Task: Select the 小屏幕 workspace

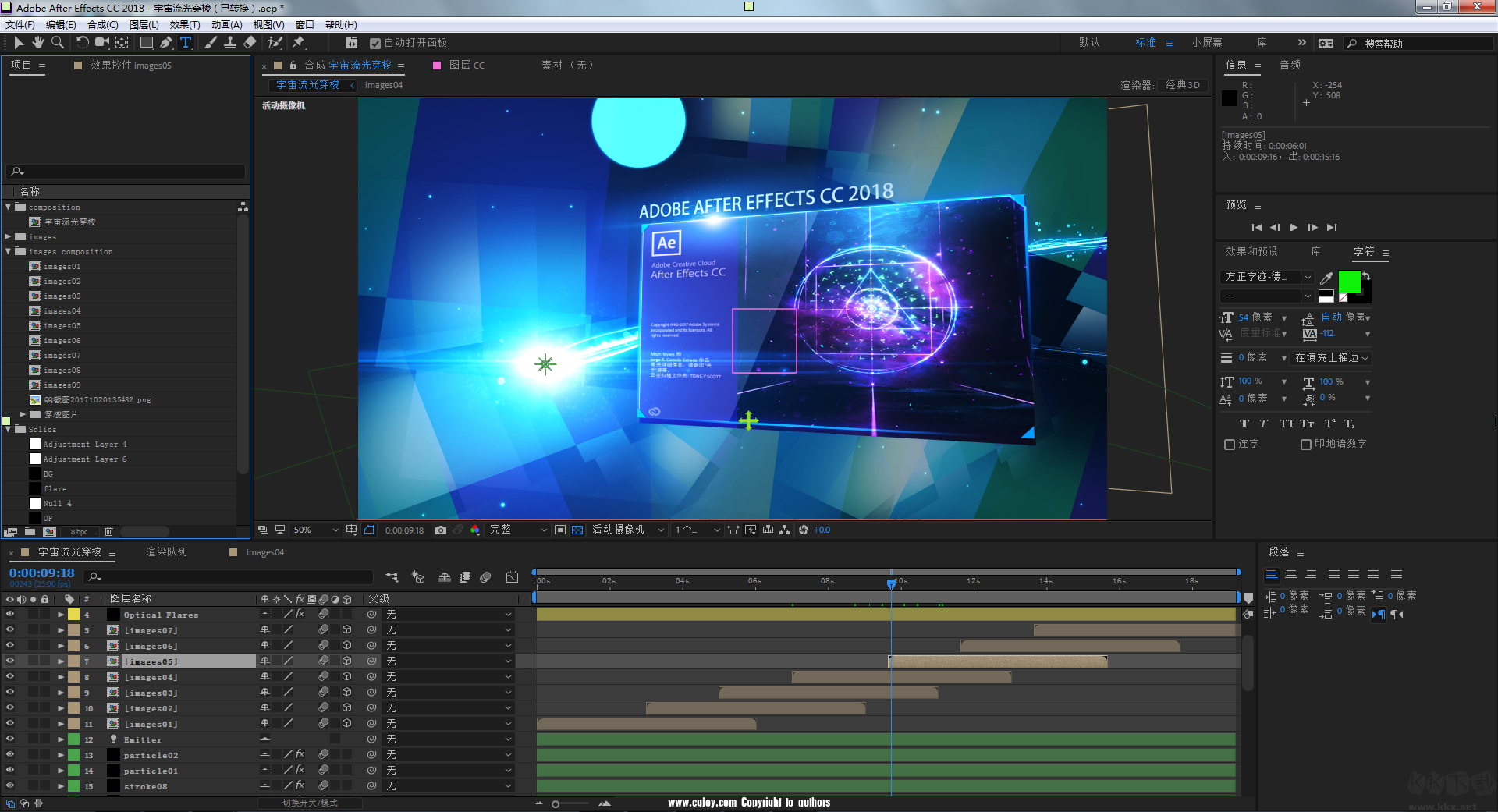Action: (x=1206, y=43)
